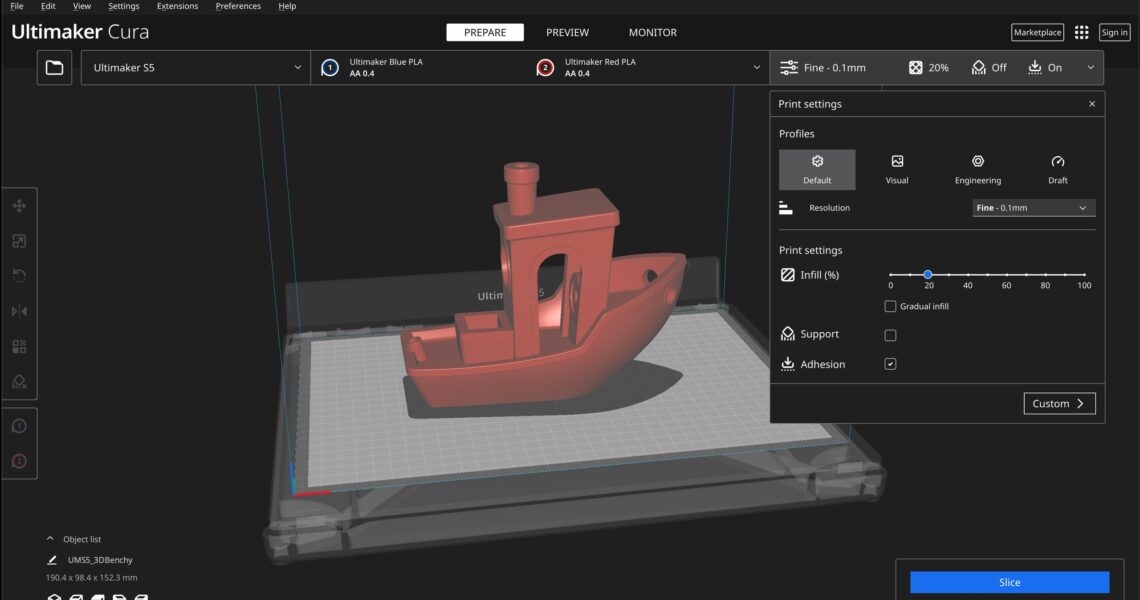
Task: Click the Infill slider handle at 20
Action: coord(928,274)
